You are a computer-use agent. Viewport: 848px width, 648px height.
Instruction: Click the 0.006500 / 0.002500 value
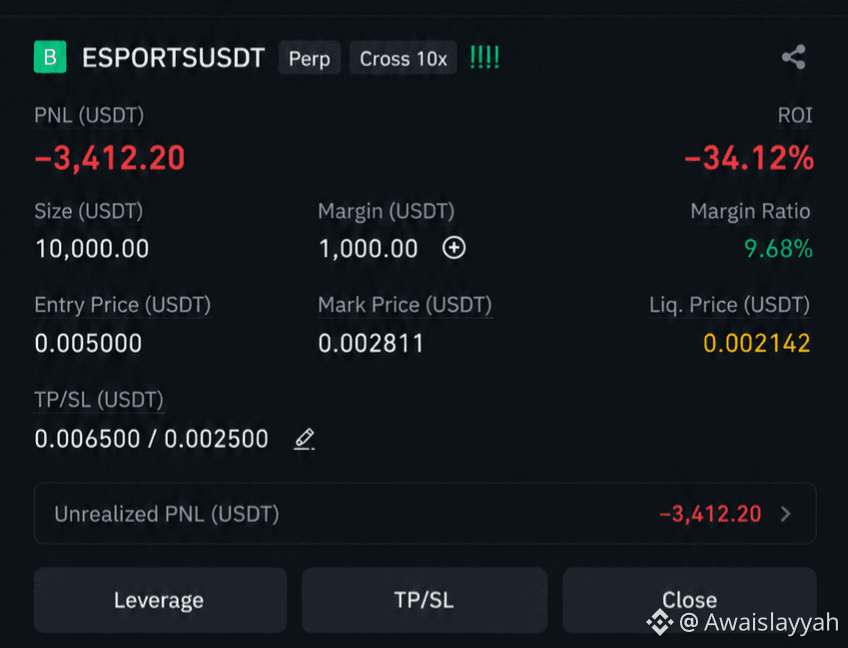151,439
